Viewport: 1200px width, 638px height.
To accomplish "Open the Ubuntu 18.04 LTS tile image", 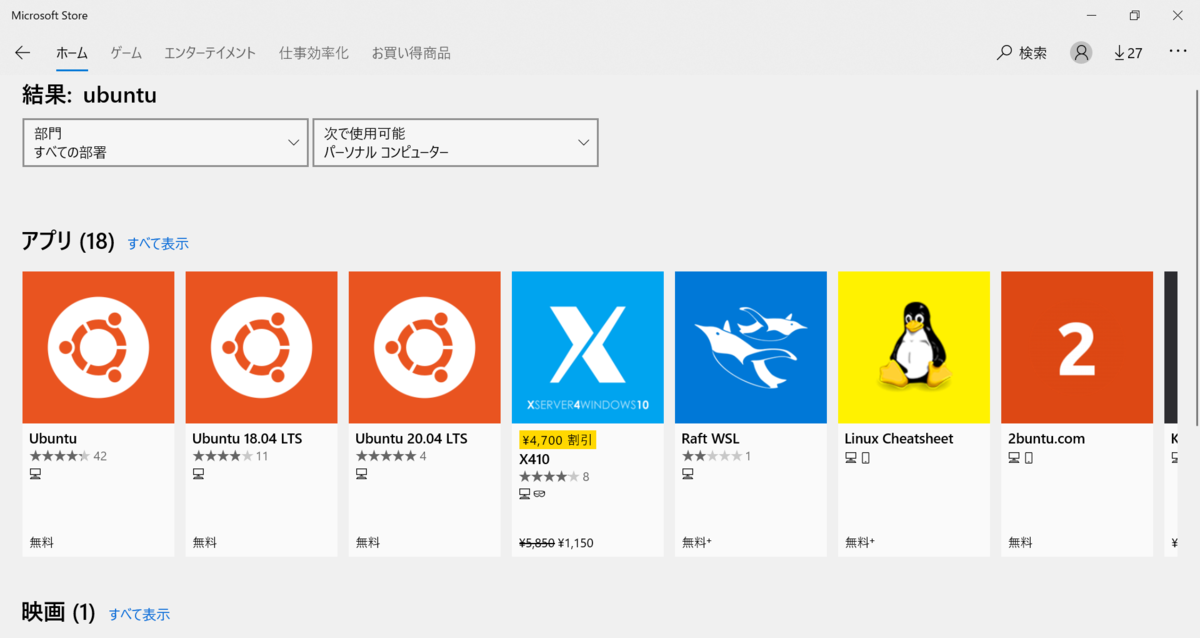I will tap(261, 347).
